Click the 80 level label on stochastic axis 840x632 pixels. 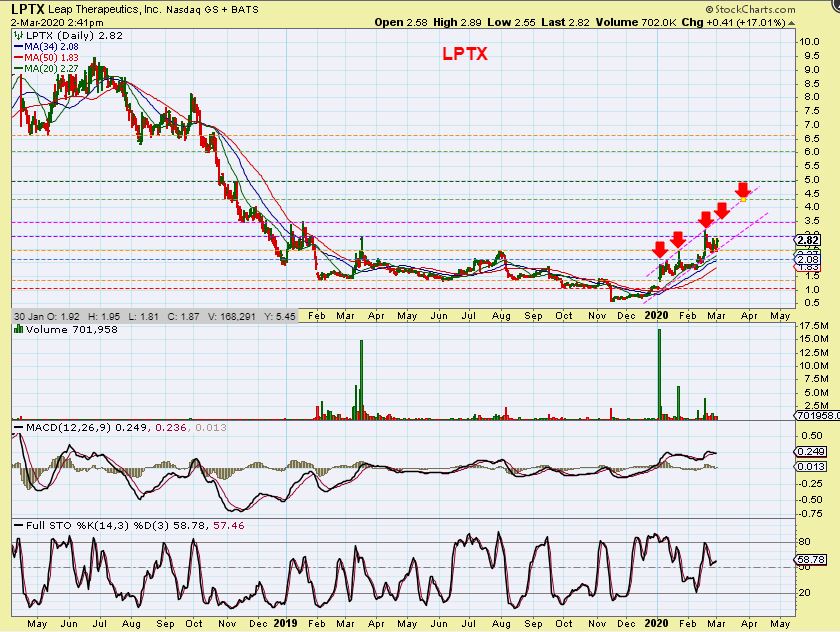click(804, 542)
